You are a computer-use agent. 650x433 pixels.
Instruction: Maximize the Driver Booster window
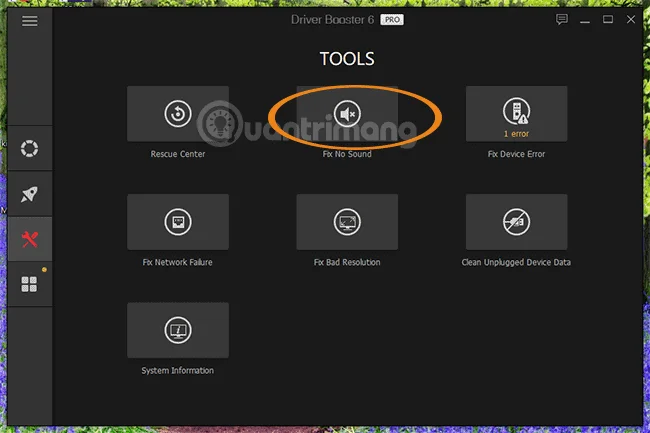(x=608, y=19)
